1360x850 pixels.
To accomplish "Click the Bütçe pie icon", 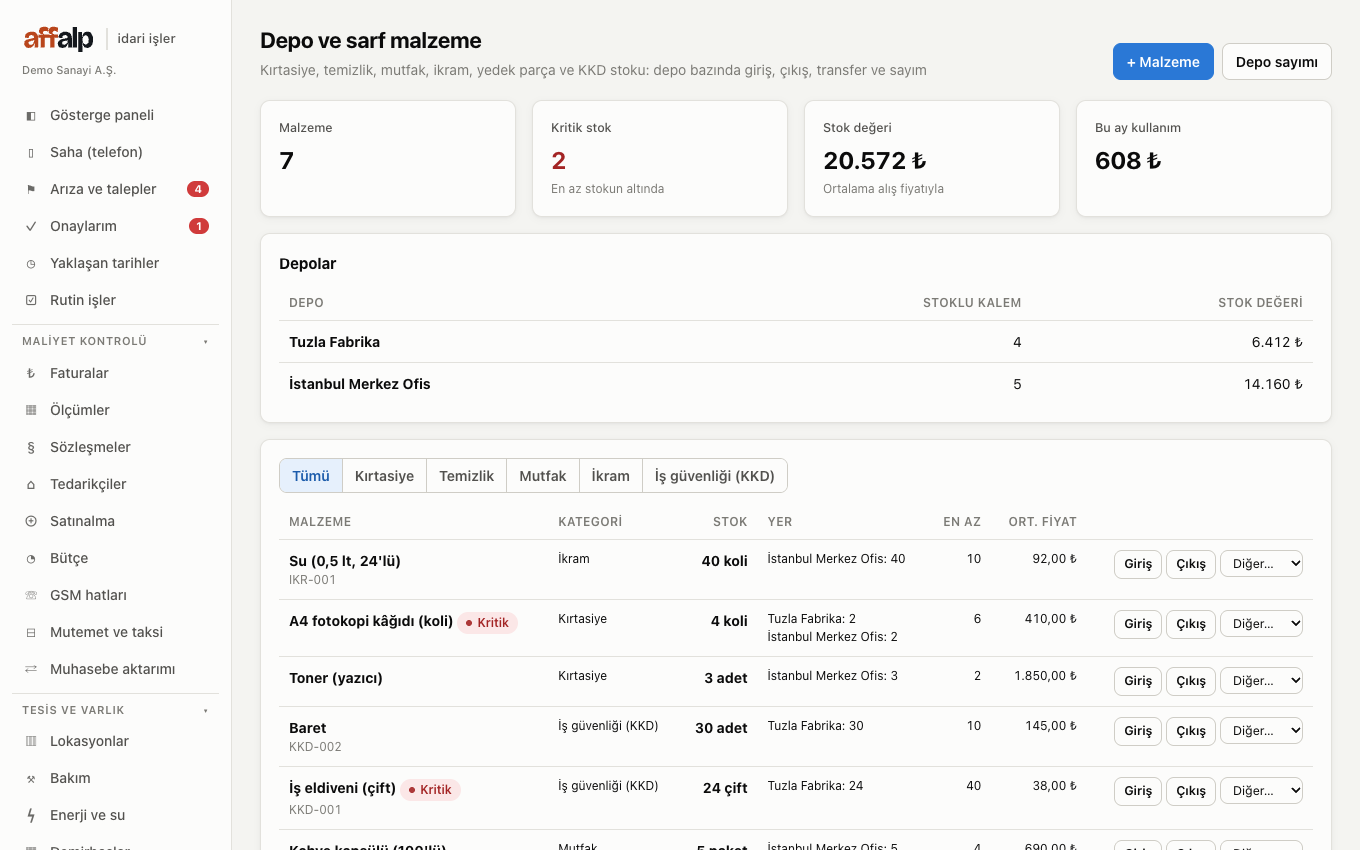I will [x=31, y=559].
